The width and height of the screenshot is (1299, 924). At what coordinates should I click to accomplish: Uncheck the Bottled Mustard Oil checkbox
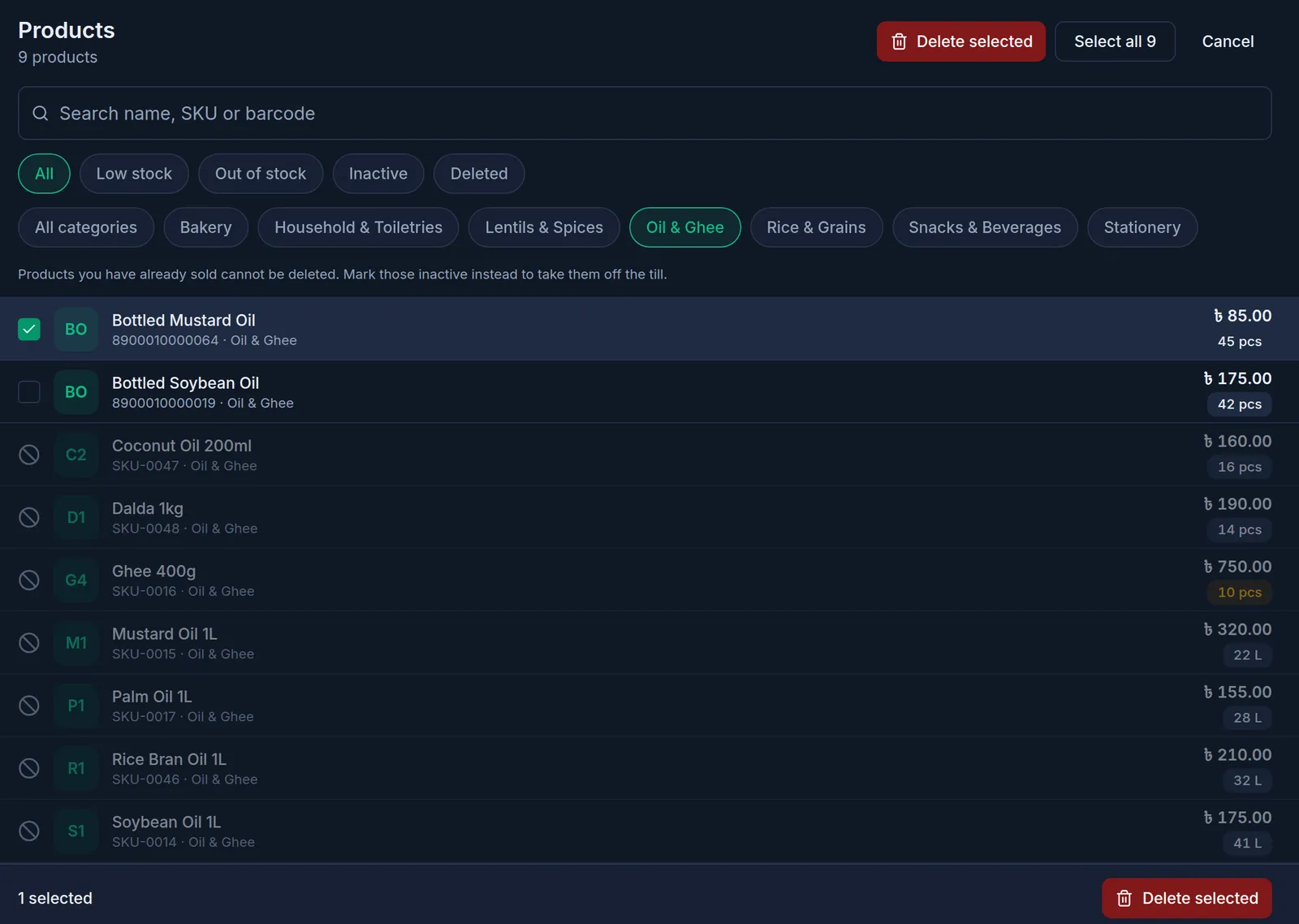pyautogui.click(x=29, y=329)
